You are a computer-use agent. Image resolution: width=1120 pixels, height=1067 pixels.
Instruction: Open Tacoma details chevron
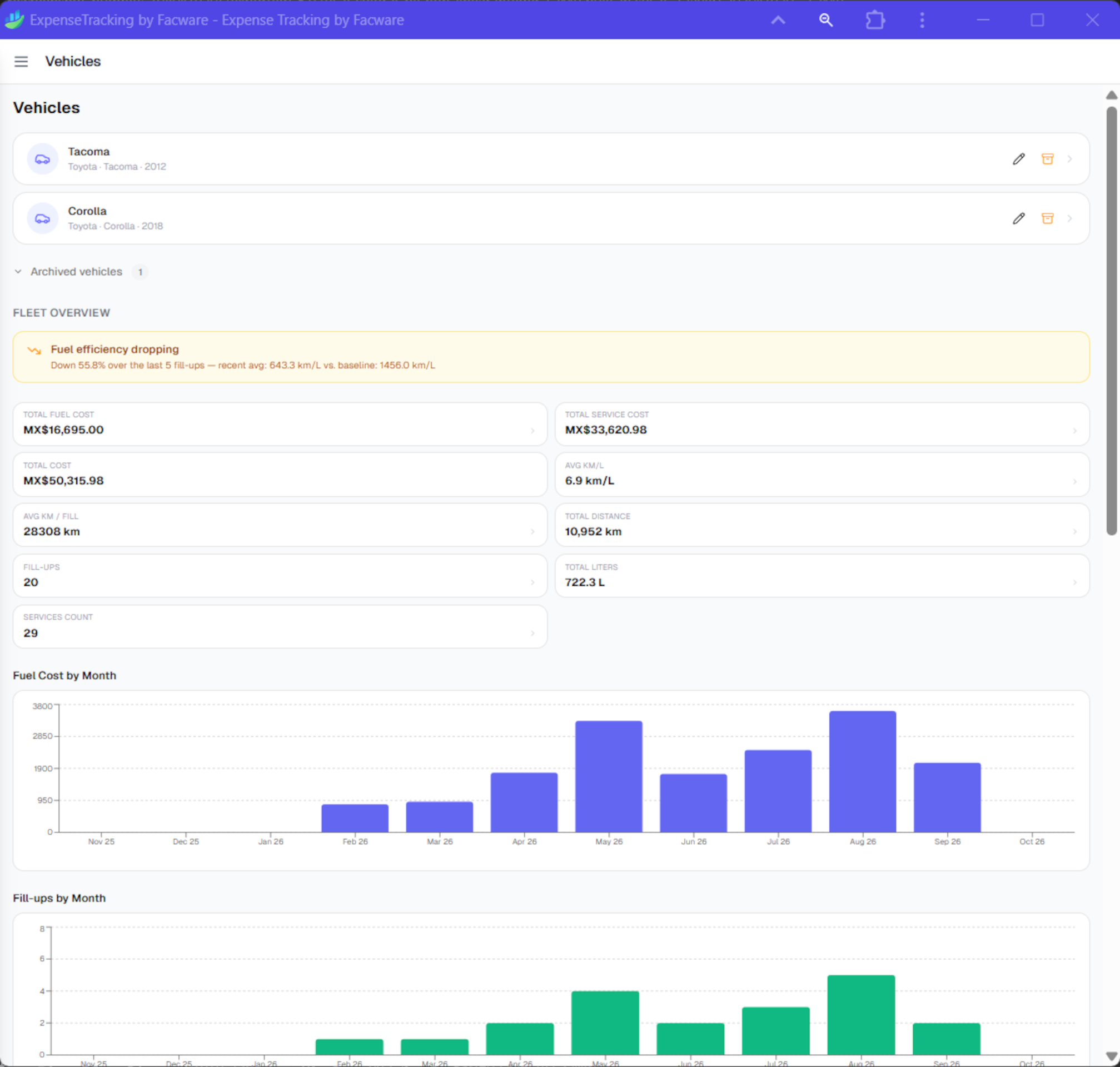point(1069,159)
